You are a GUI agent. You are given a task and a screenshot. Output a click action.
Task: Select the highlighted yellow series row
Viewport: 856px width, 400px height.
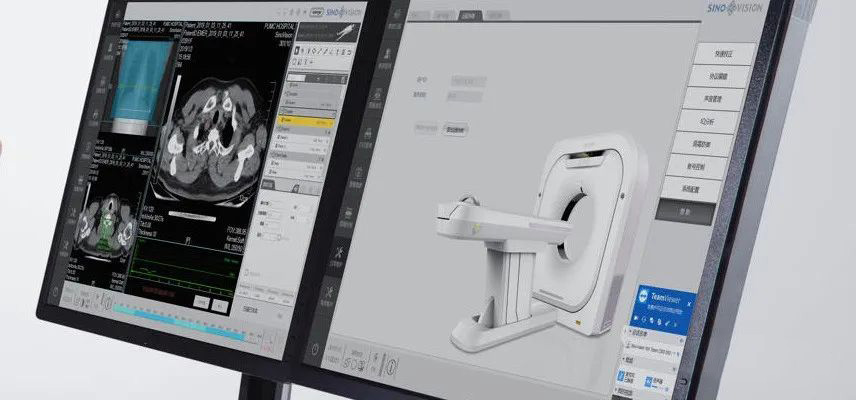[305, 121]
